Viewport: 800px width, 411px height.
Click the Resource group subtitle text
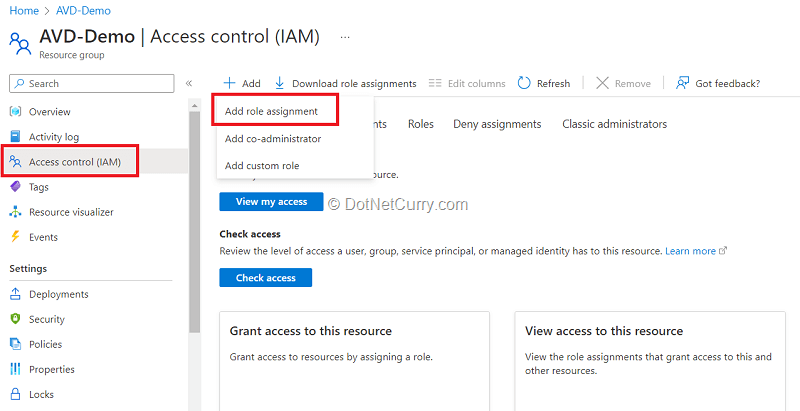pos(71,55)
